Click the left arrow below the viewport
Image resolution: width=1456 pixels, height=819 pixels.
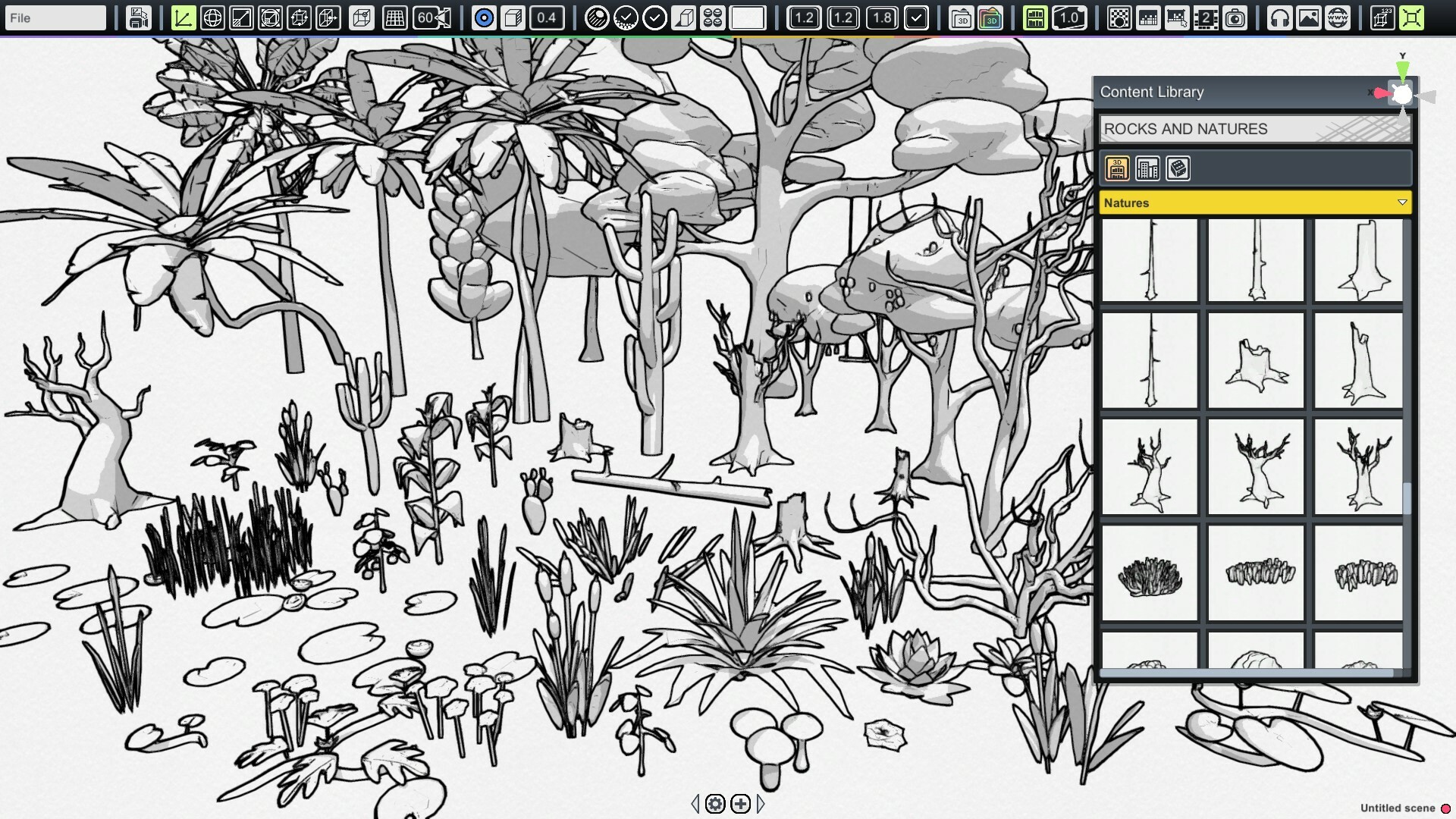(695, 804)
